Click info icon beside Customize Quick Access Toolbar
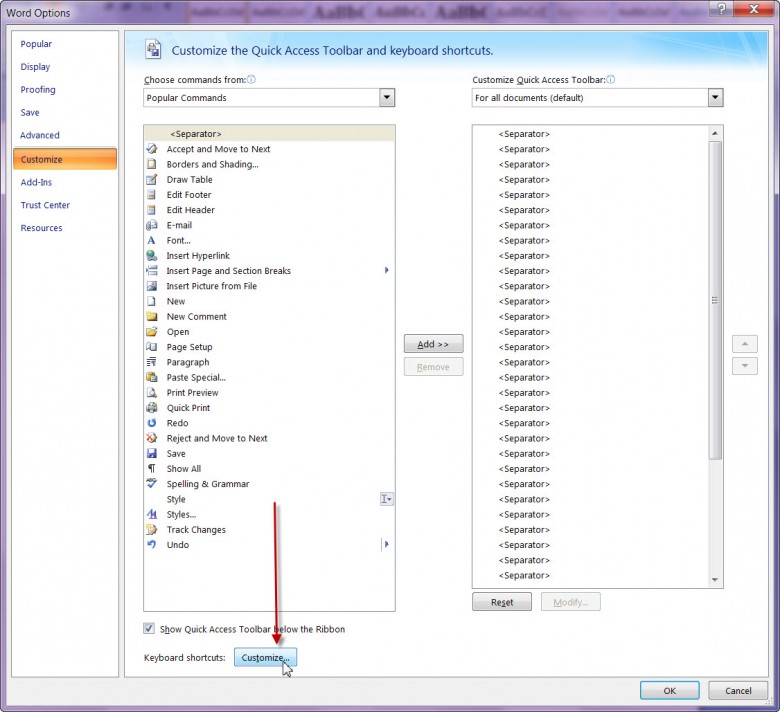Viewport: 780px width, 712px height. (x=610, y=79)
